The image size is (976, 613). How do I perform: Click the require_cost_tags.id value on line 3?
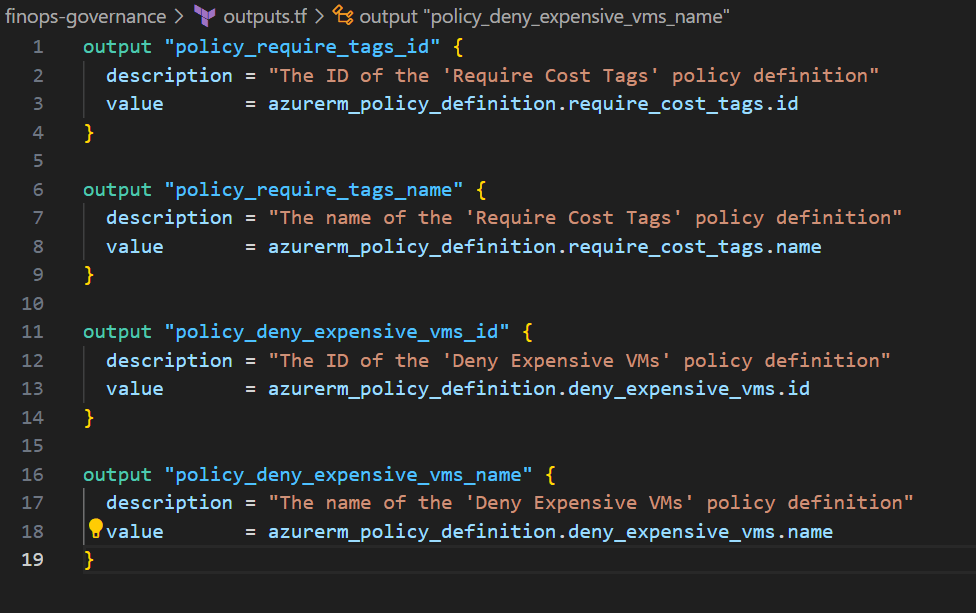[683, 104]
